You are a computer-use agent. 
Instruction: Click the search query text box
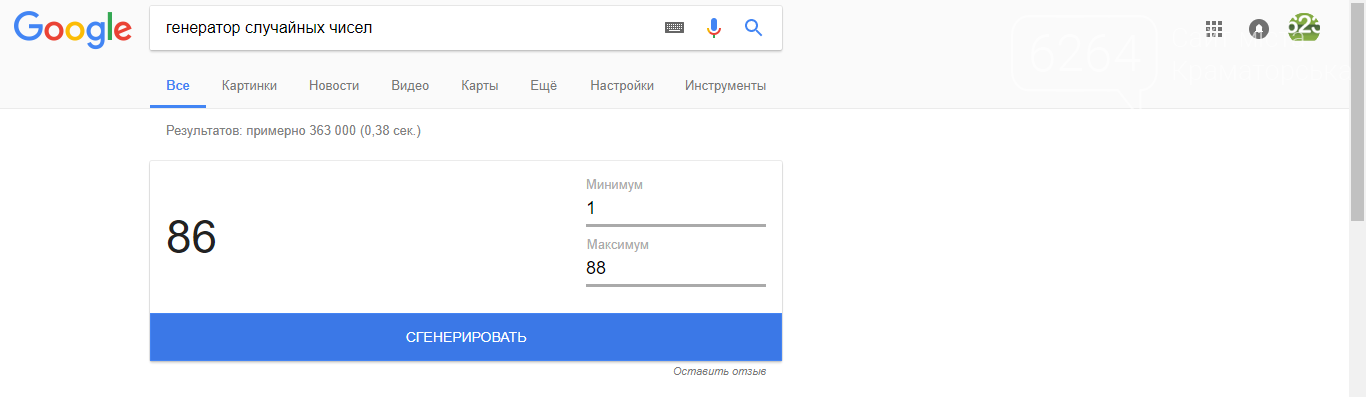(400, 28)
